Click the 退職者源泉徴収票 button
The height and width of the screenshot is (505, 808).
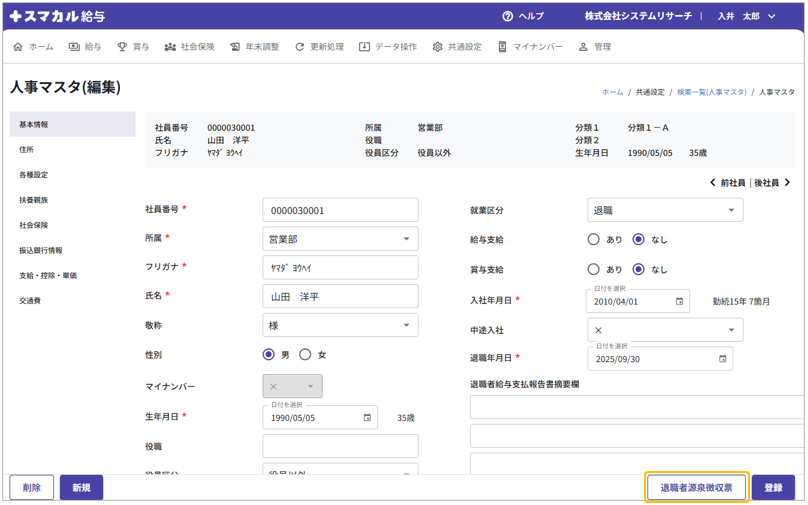696,488
